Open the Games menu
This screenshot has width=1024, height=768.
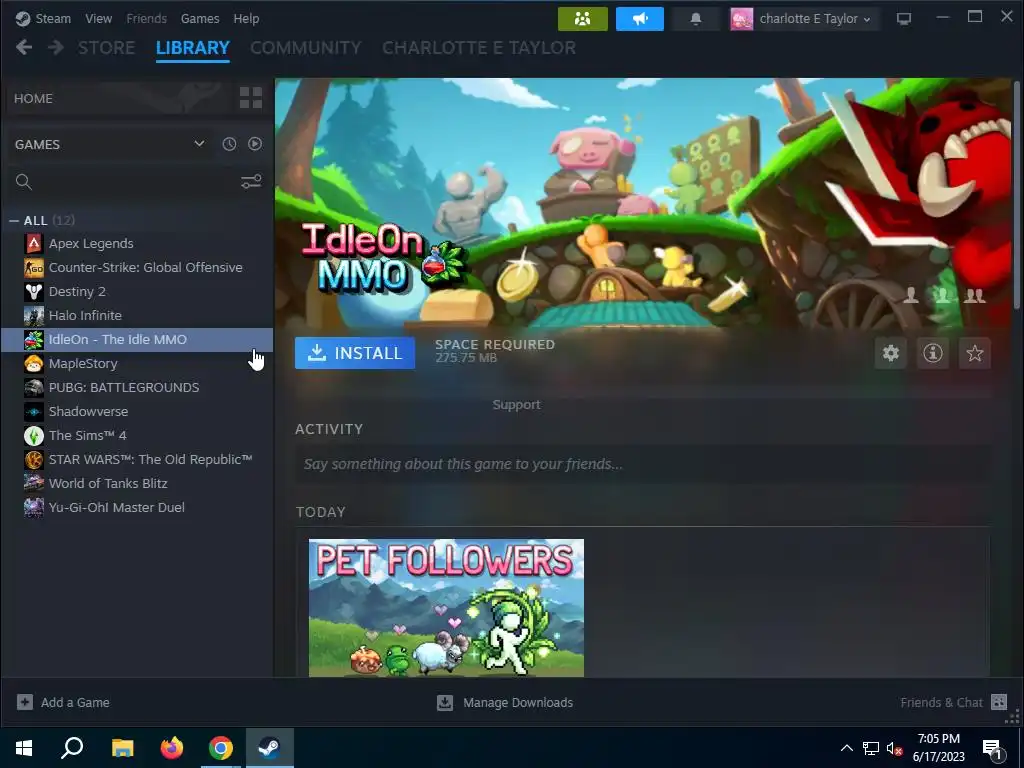[x=200, y=19]
